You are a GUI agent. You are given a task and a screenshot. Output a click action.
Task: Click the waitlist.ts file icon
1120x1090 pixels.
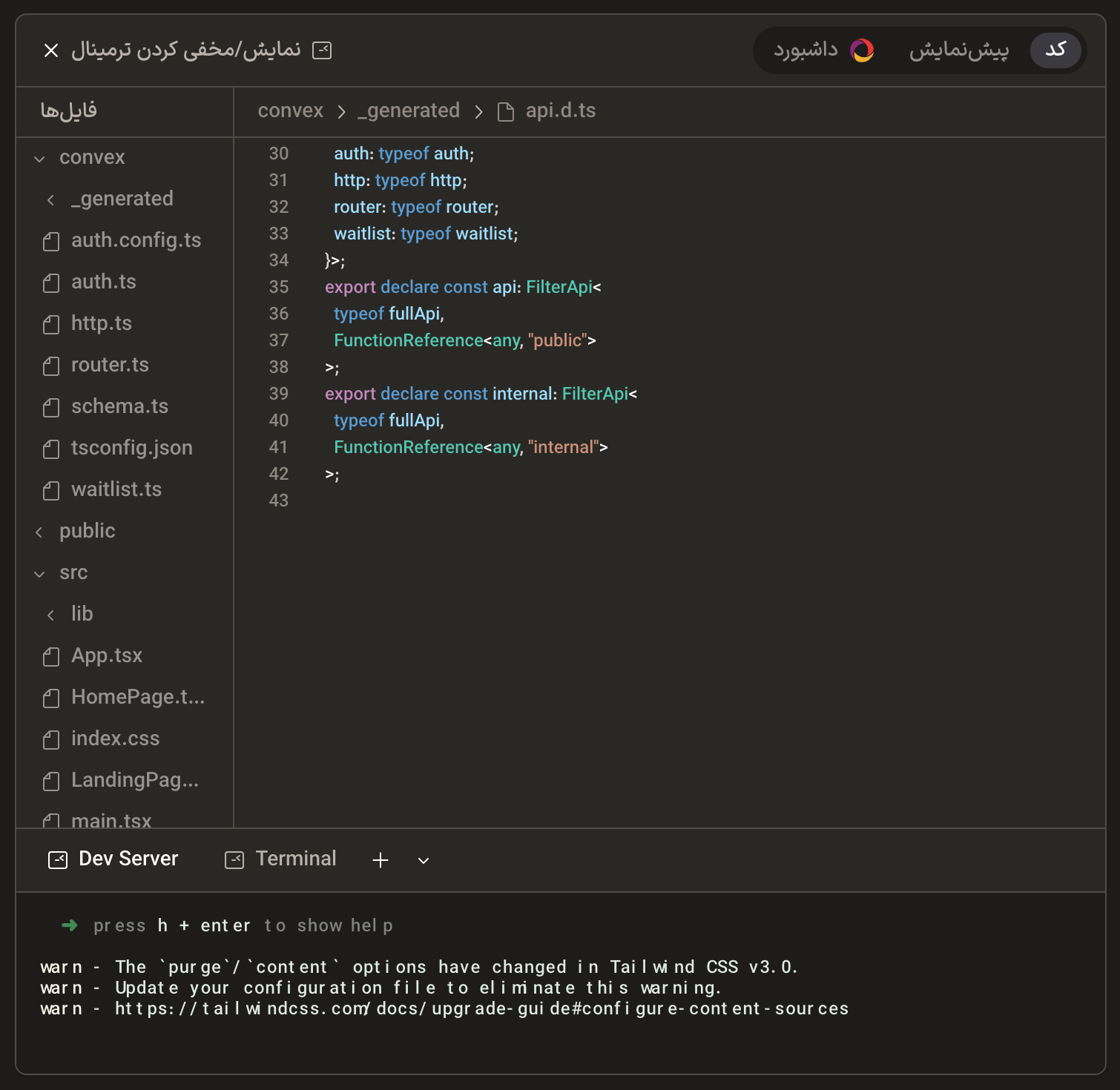[x=50, y=490]
